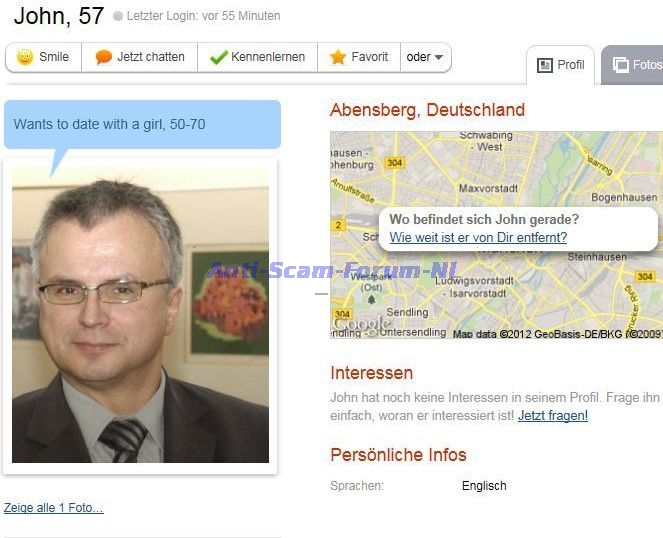Click the Abensberg map area
Image resolution: width=663 pixels, height=538 pixels.
click(496, 235)
